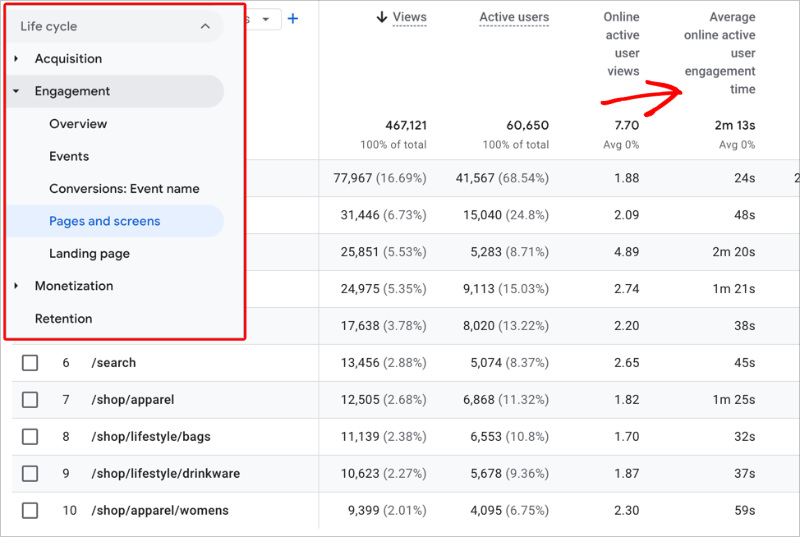Click the 5,678 (9.36%) active users cell
Image resolution: width=800 pixels, height=537 pixels.
point(510,473)
